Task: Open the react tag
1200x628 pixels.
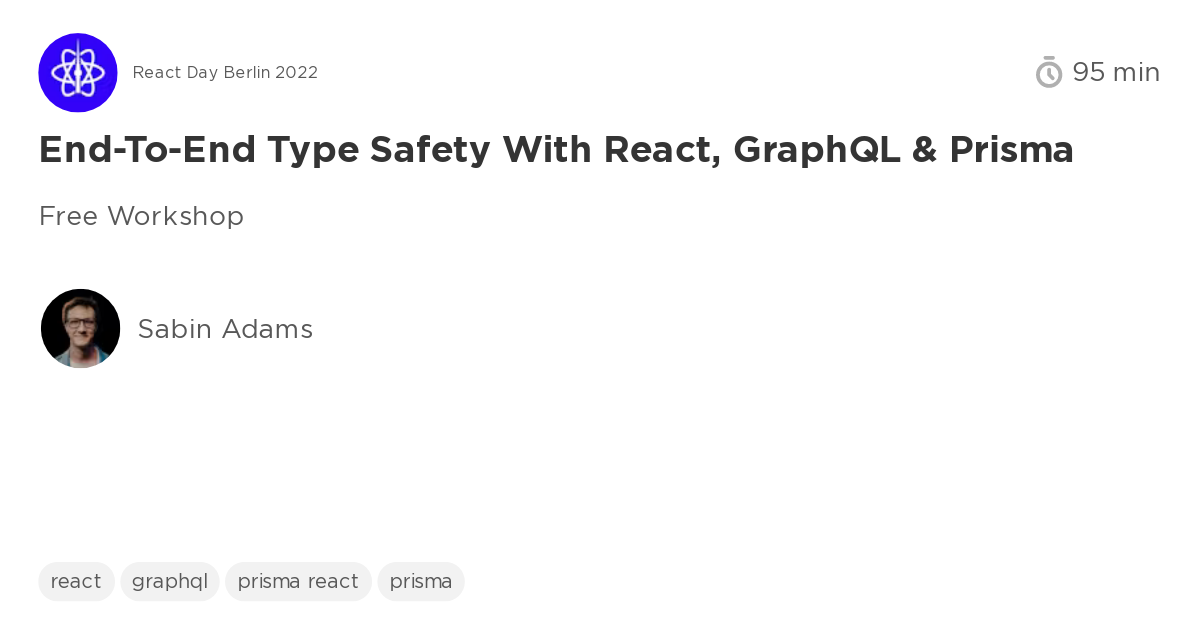Action: tap(76, 581)
